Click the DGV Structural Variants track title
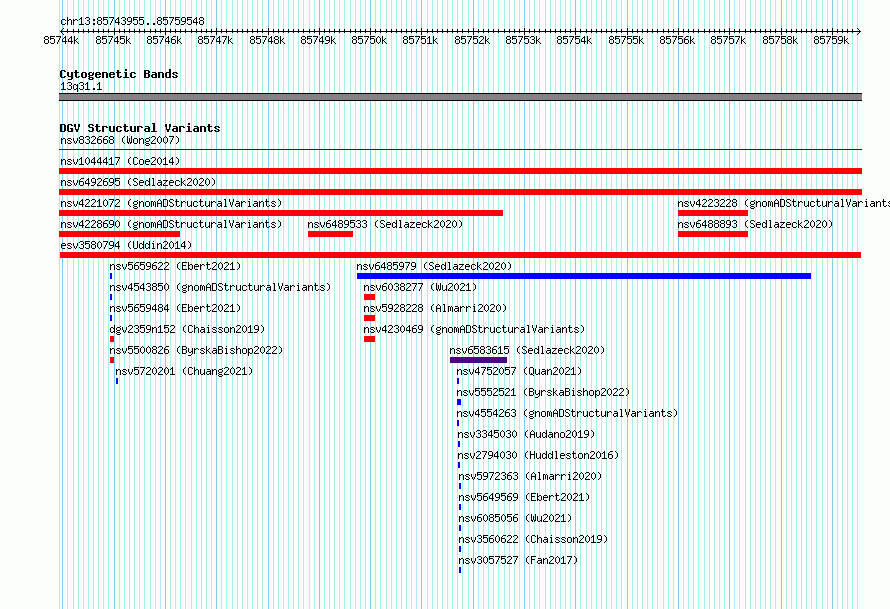Screen dimensions: 890x609 (140, 128)
